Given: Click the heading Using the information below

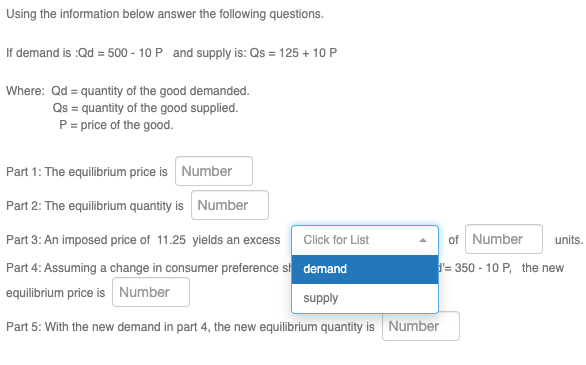Looking at the screenshot, I should coord(165,14).
